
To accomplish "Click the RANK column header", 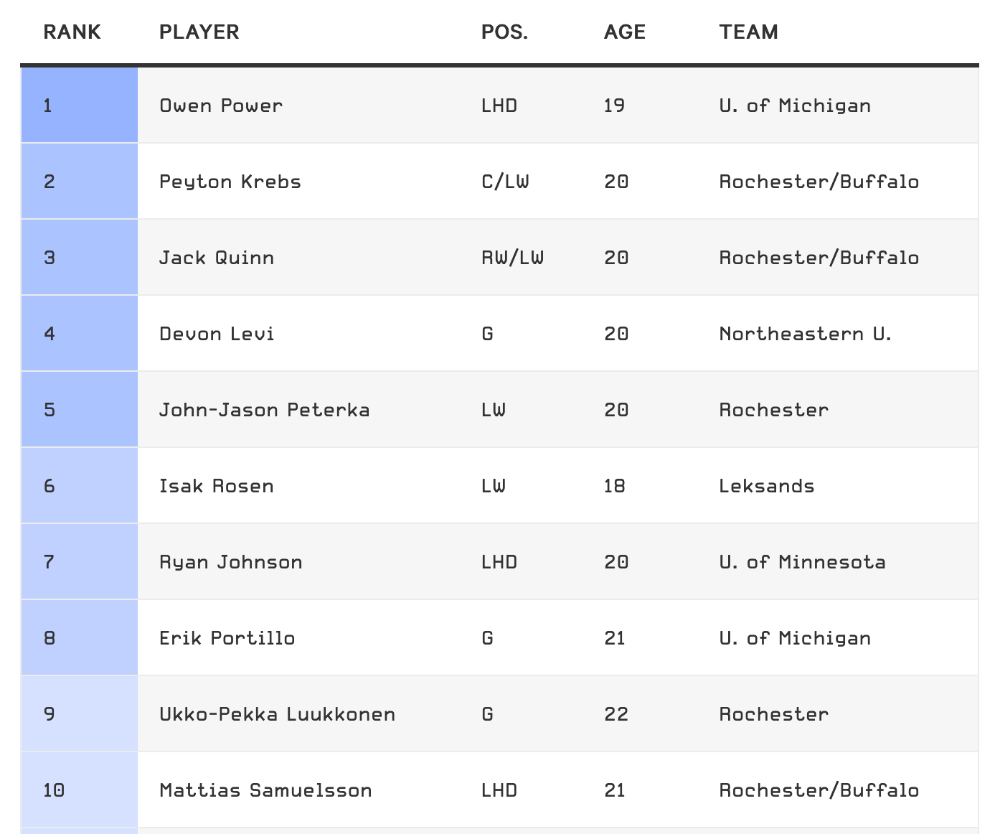I will pyautogui.click(x=71, y=32).
